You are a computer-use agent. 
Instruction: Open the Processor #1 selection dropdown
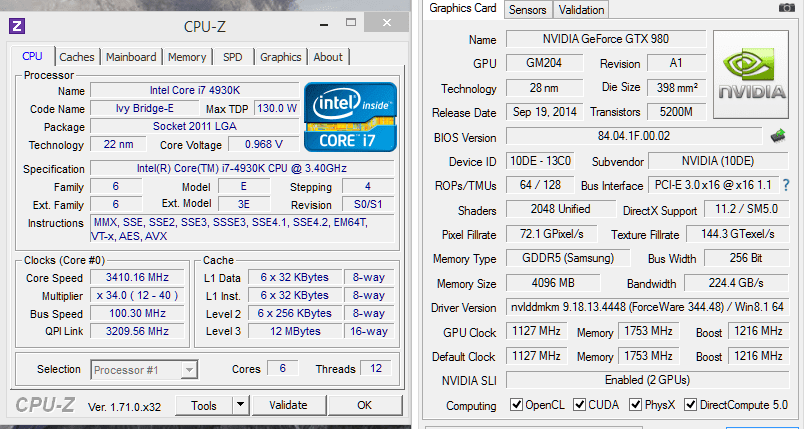coord(144,370)
